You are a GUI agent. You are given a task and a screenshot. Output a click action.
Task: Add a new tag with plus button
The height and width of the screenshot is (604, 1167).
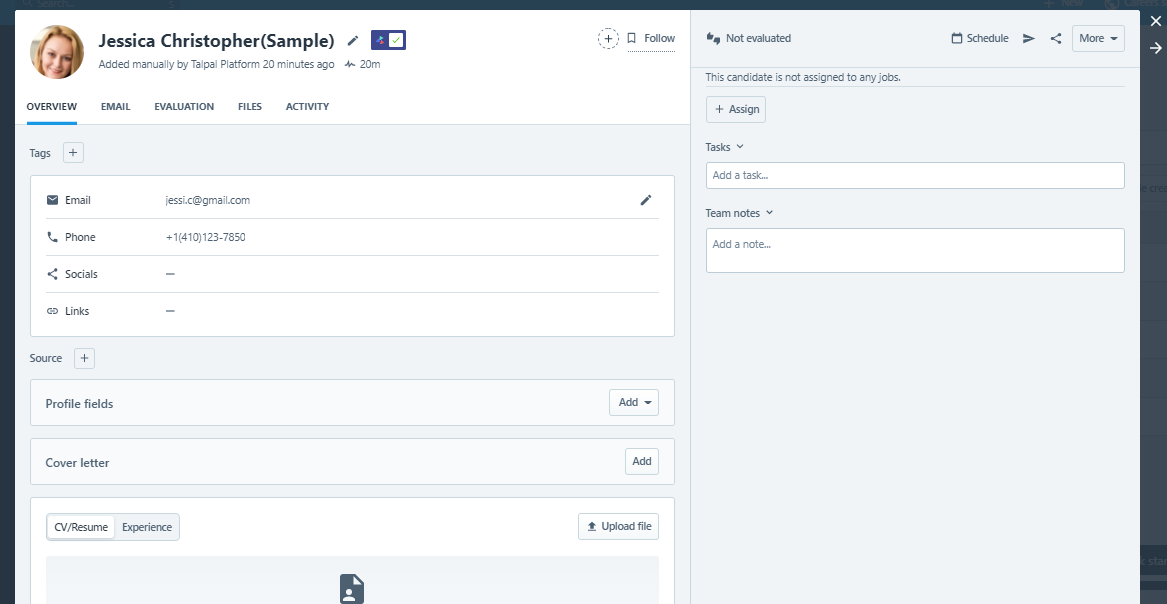73,153
